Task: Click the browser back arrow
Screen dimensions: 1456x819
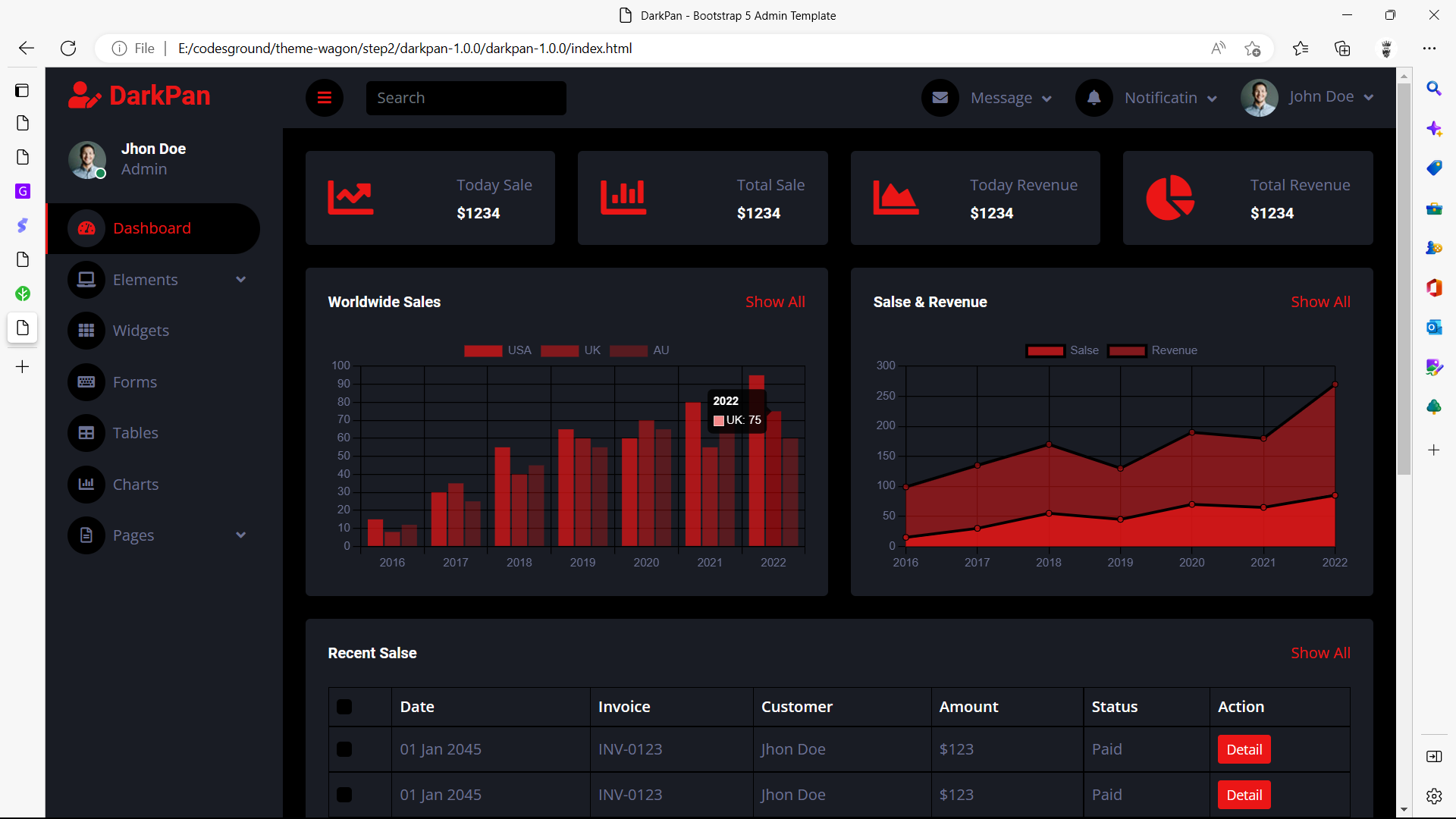Action: (27, 49)
